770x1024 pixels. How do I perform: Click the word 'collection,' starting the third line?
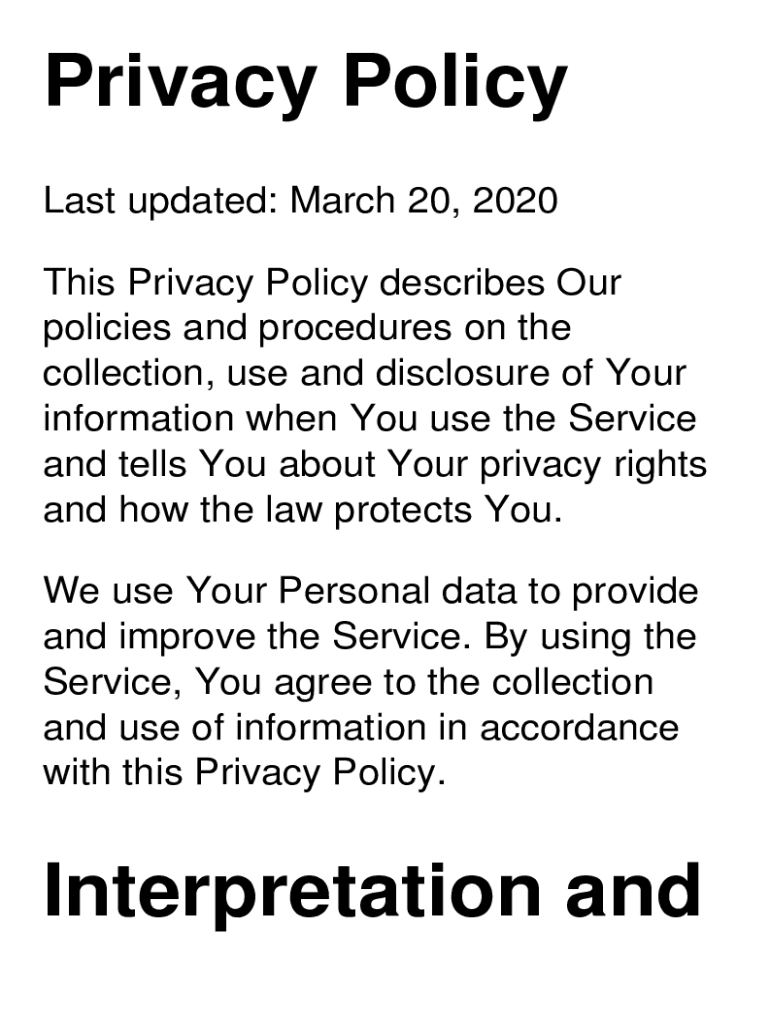[x=130, y=373]
